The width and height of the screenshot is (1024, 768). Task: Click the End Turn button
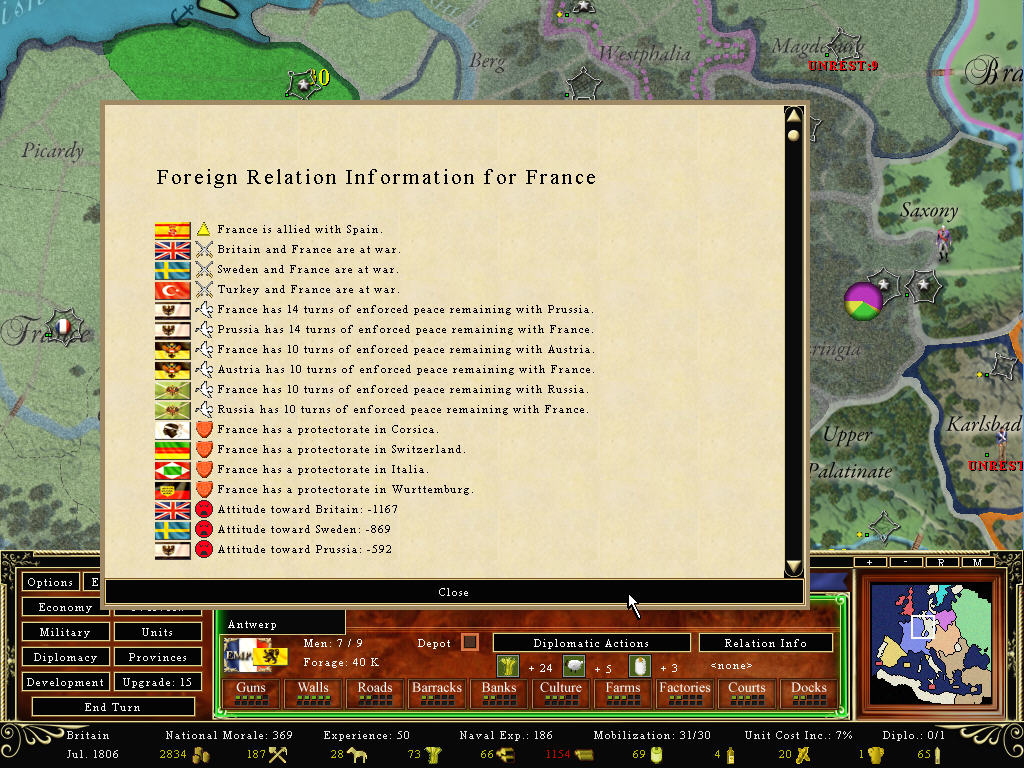pyautogui.click(x=113, y=707)
